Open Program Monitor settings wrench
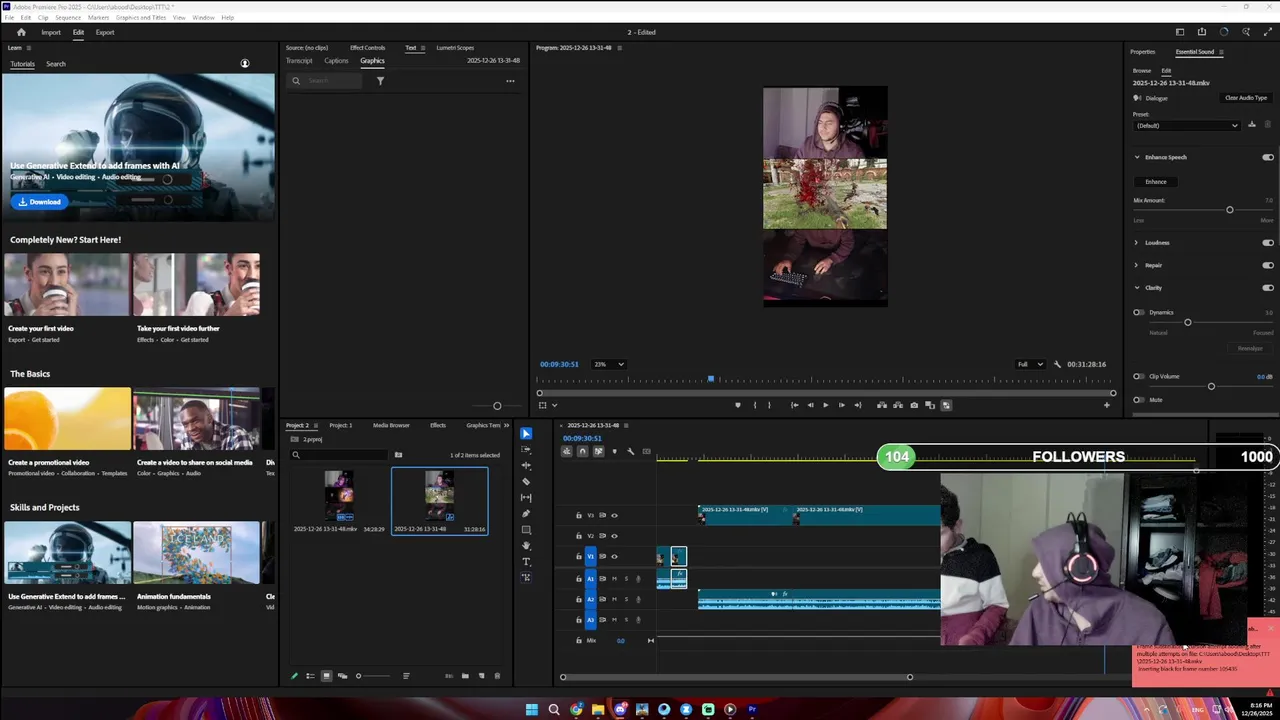 tap(1057, 364)
